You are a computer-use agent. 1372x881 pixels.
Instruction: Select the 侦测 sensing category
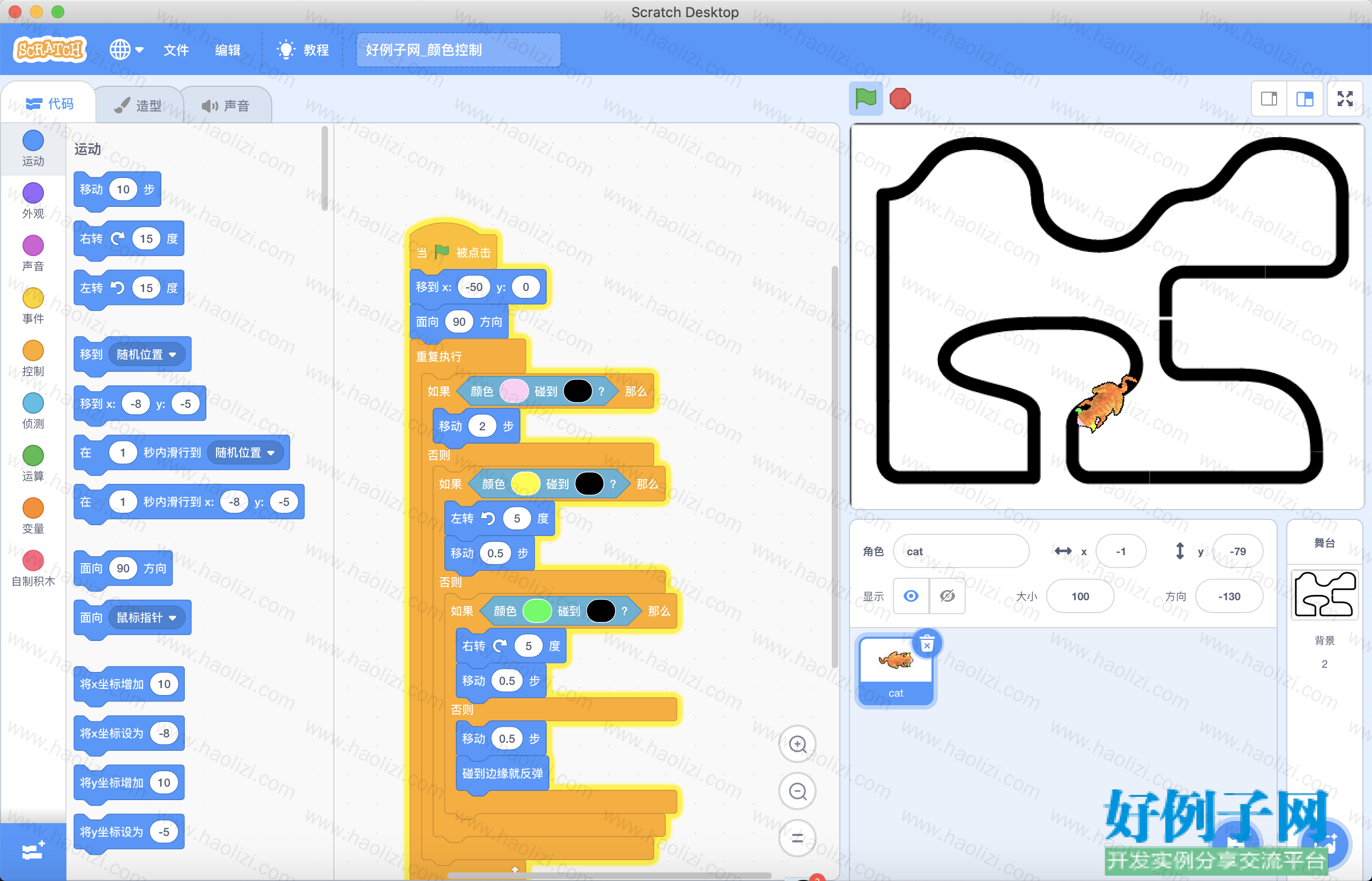33,412
